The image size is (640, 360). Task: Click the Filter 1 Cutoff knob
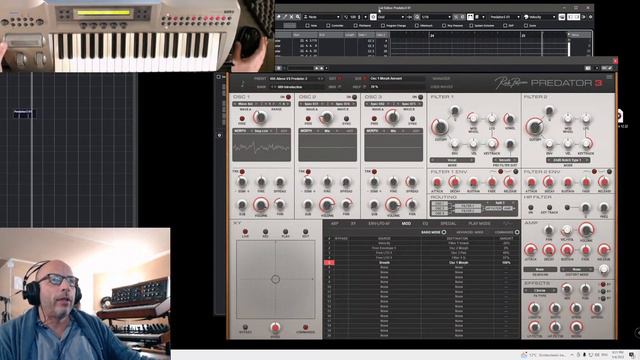[x=440, y=127]
